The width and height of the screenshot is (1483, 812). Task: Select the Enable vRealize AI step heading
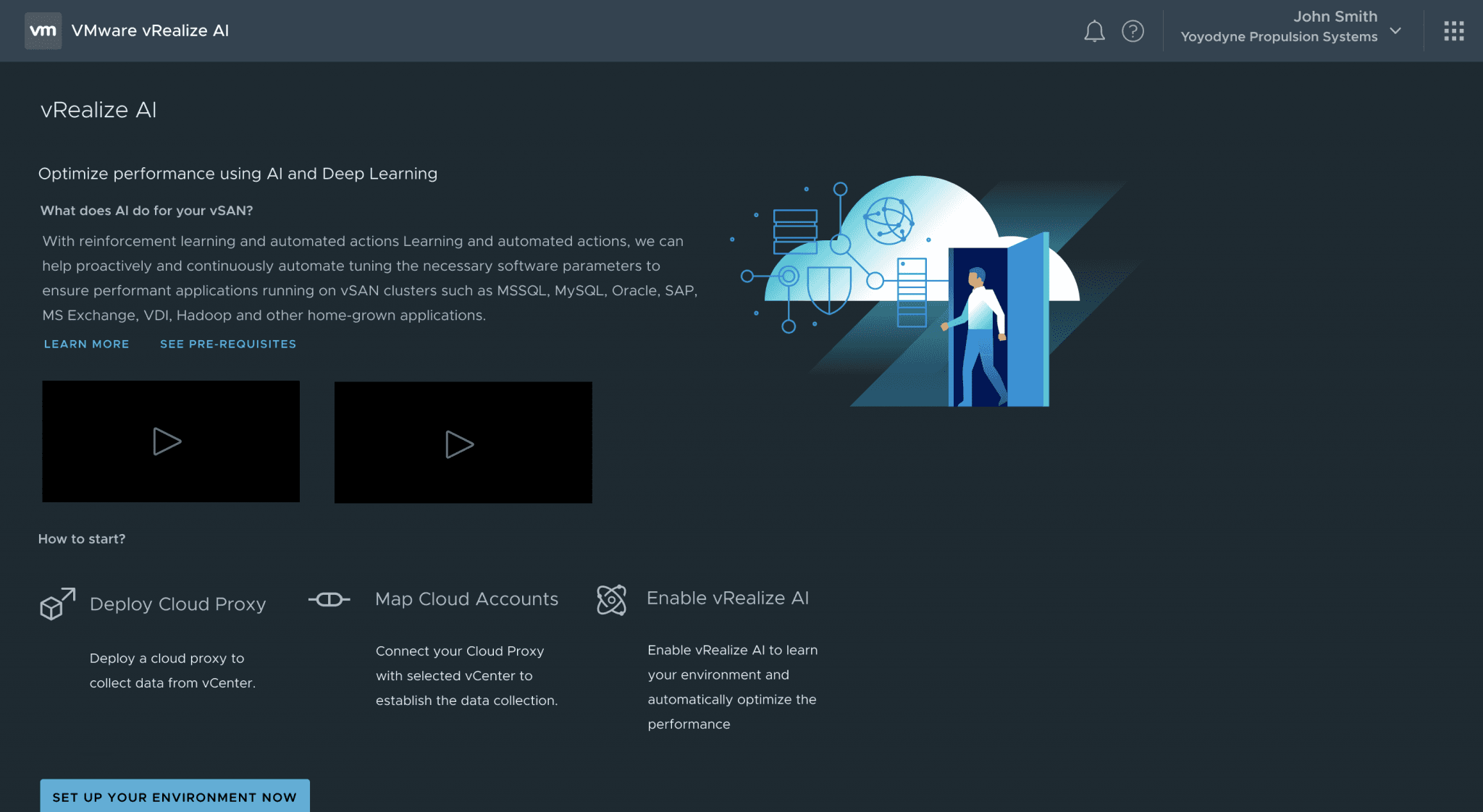[x=727, y=599]
